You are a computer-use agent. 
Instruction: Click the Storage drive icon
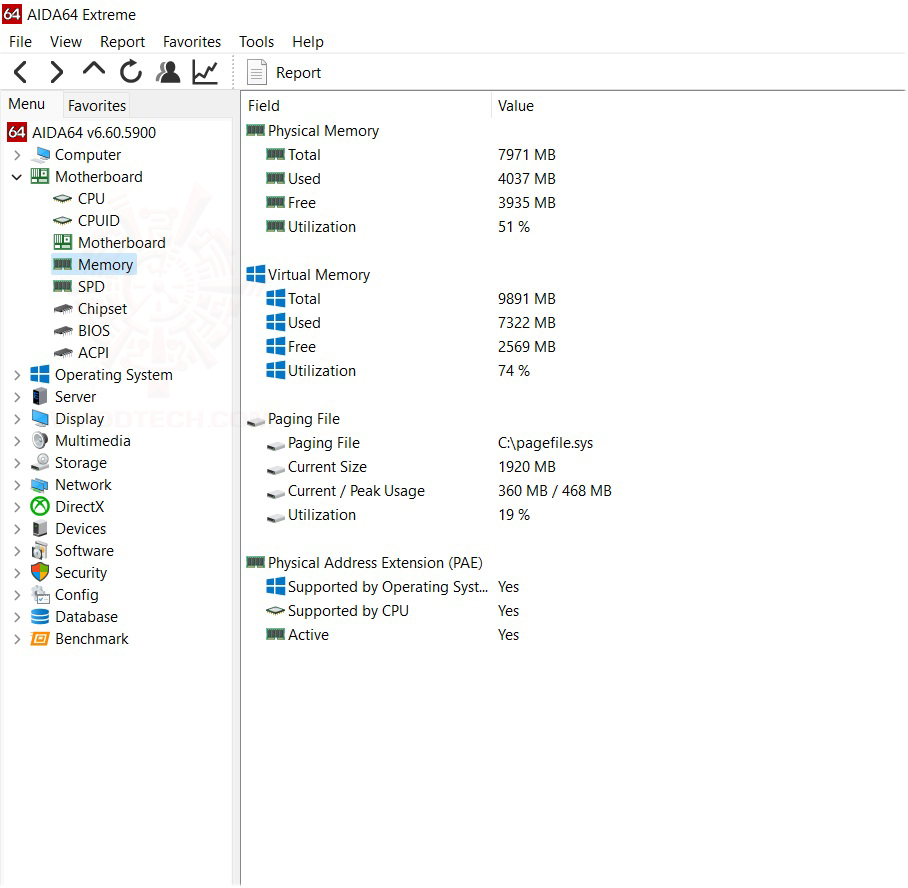pyautogui.click(x=40, y=462)
